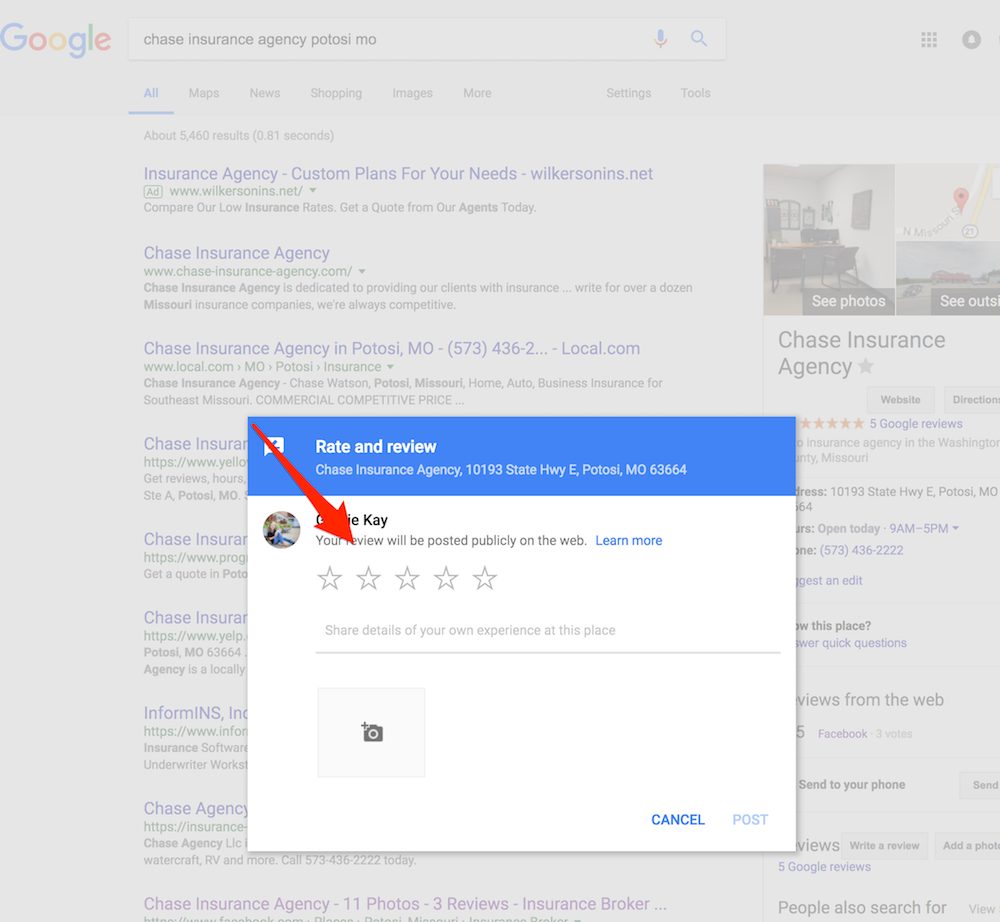Open the wilkersonins.net ad result
The width and height of the screenshot is (1000, 922).
tap(398, 173)
